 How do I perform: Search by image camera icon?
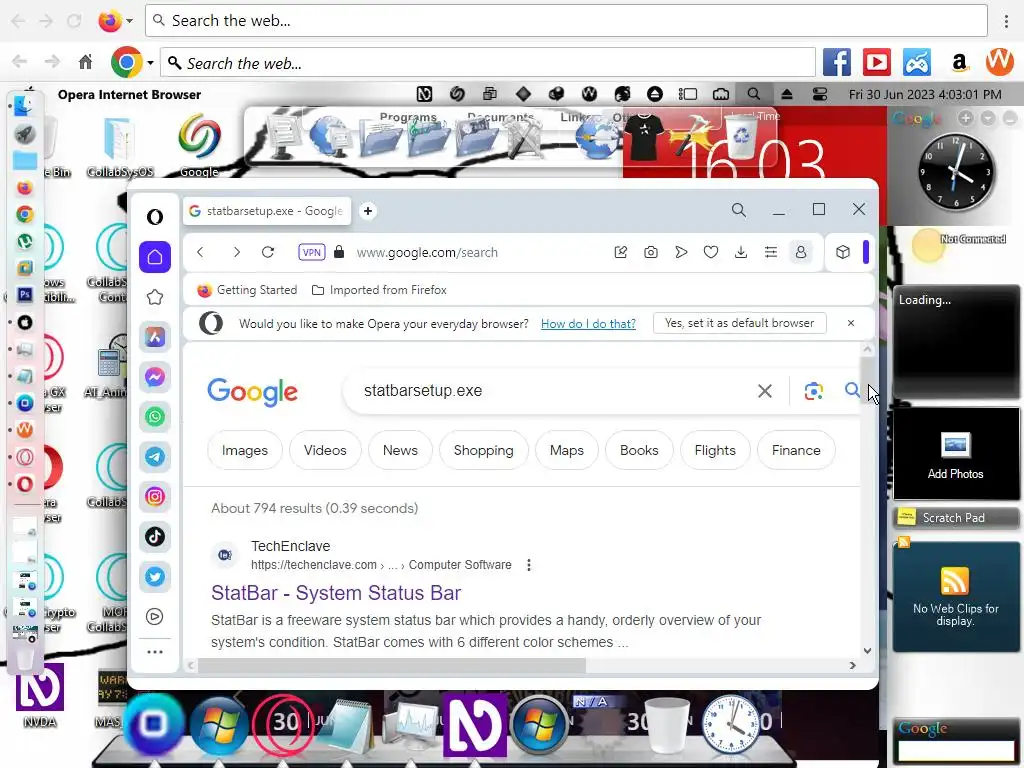coord(813,391)
